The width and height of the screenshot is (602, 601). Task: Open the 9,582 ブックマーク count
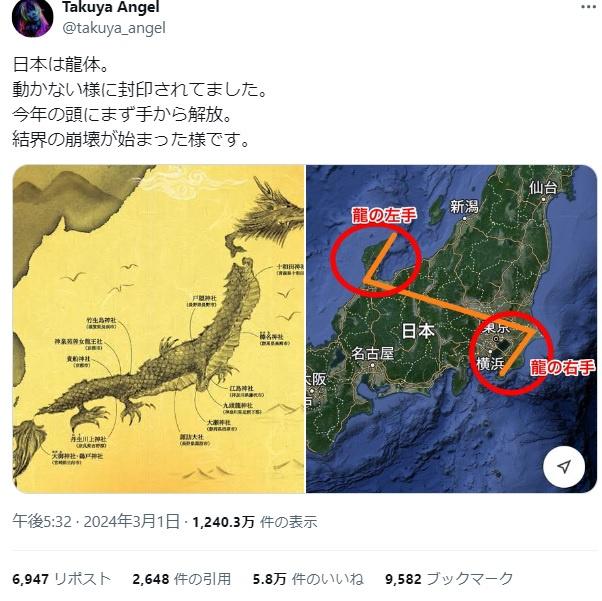pyautogui.click(x=449, y=579)
